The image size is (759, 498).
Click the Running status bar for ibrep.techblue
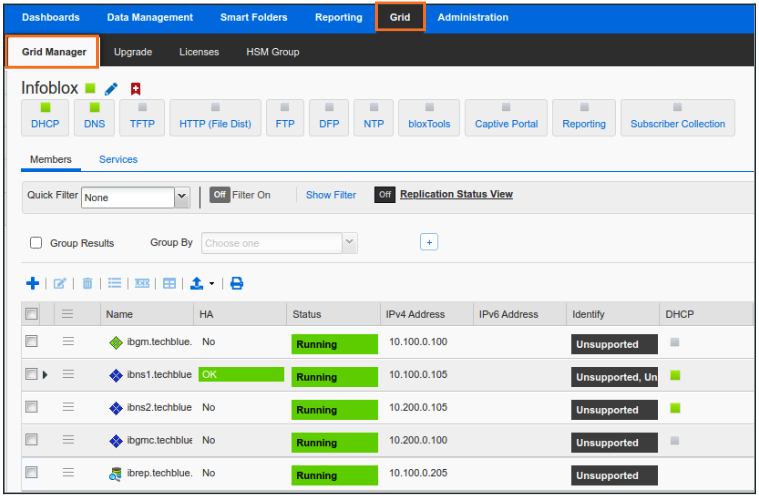(x=334, y=476)
